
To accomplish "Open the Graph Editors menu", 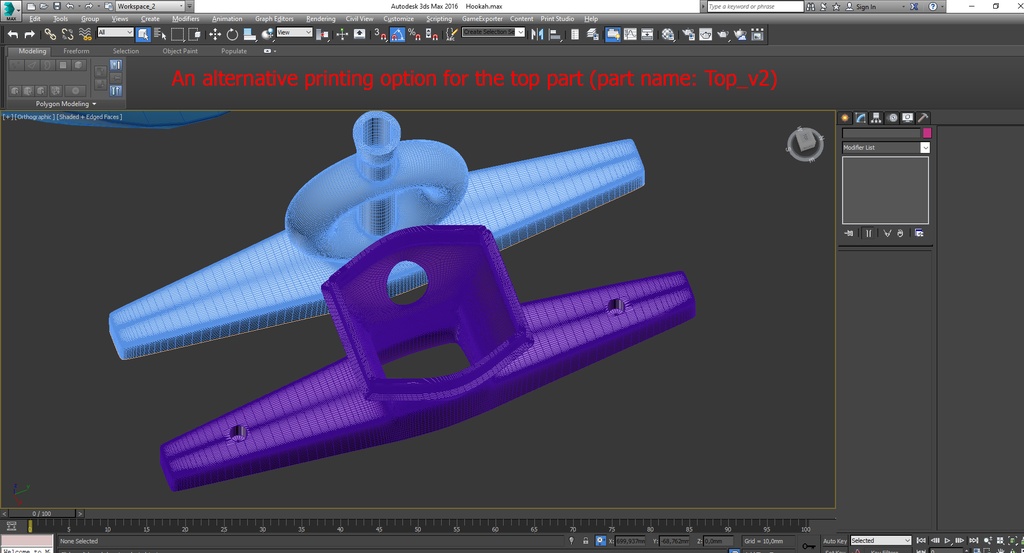I will tap(274, 19).
